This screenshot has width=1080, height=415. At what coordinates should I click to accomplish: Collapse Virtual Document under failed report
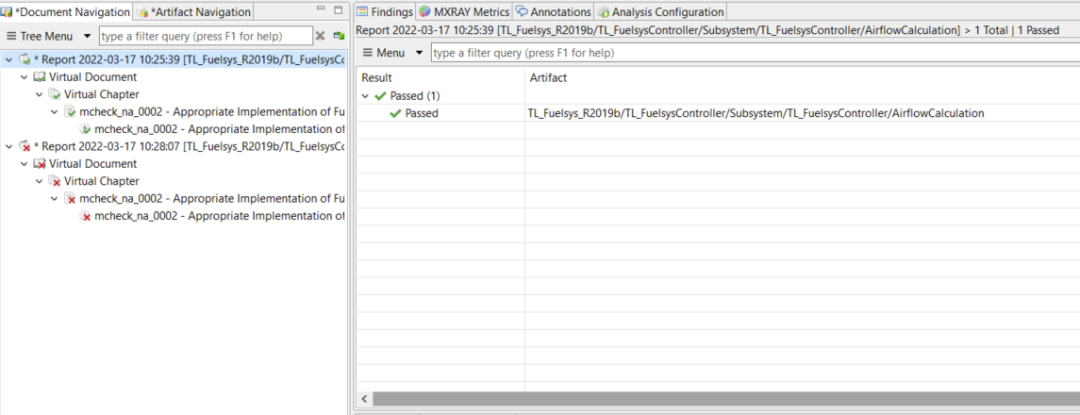pyautogui.click(x=24, y=164)
